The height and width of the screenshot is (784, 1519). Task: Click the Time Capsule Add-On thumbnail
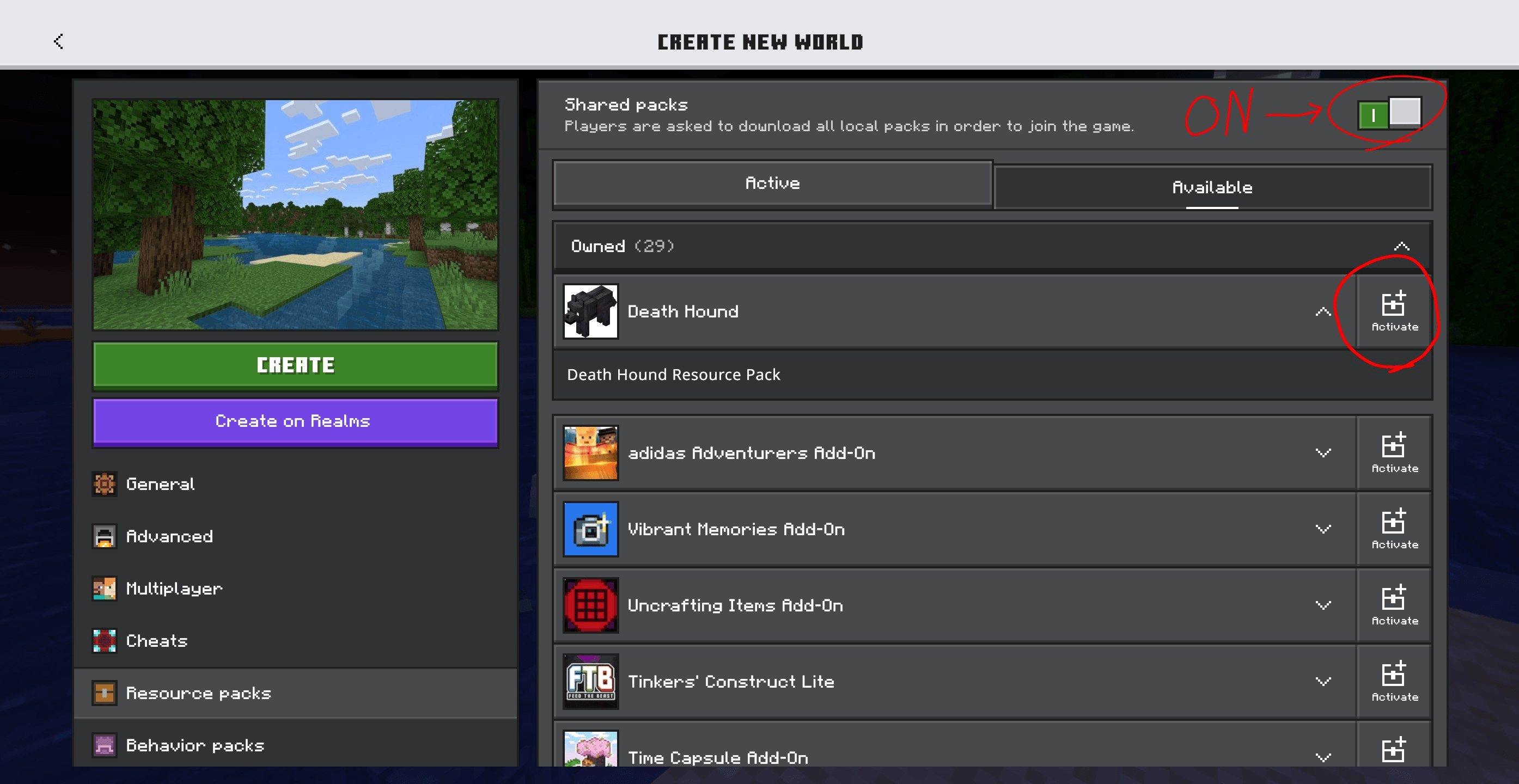click(590, 748)
